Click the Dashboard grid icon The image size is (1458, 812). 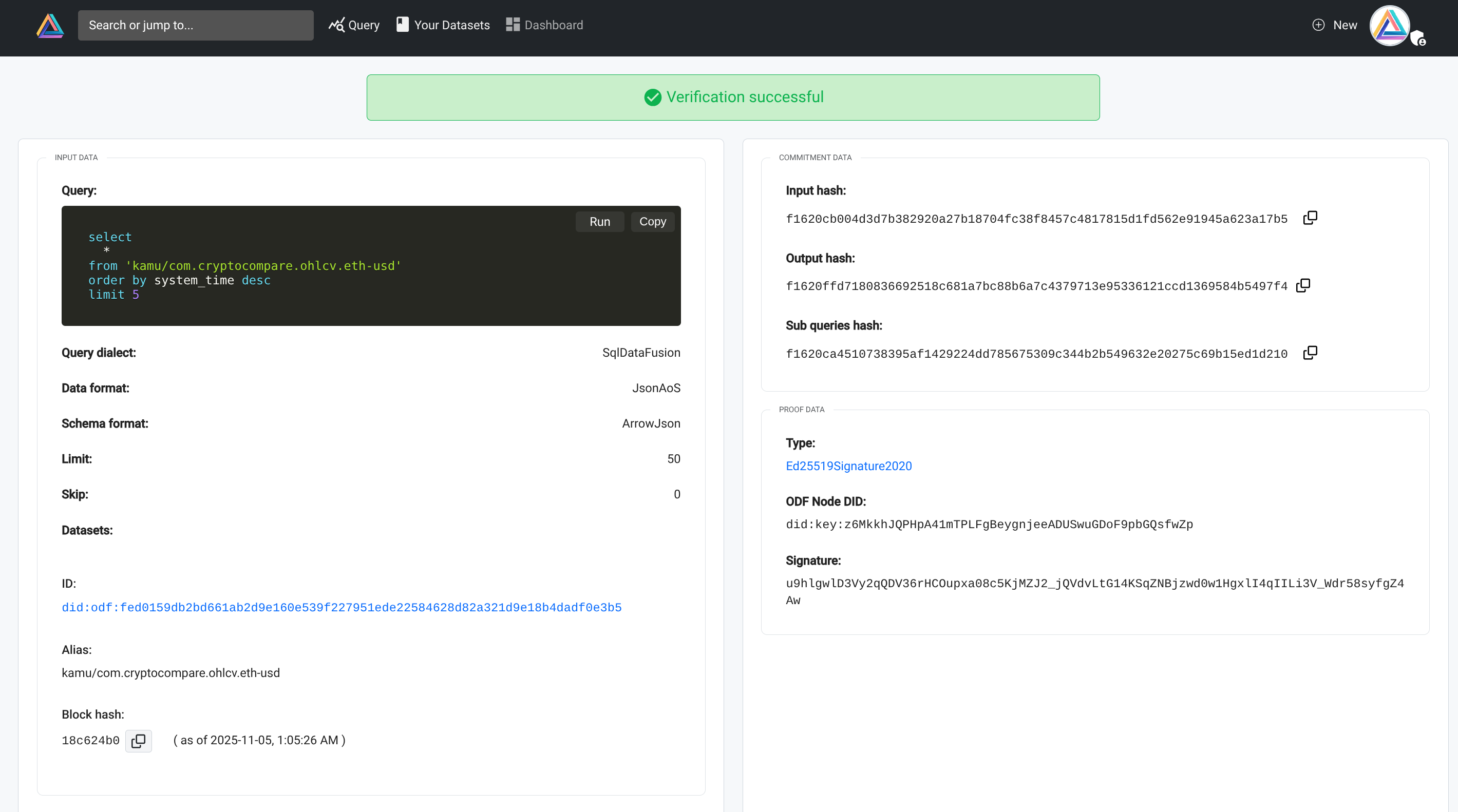point(512,25)
